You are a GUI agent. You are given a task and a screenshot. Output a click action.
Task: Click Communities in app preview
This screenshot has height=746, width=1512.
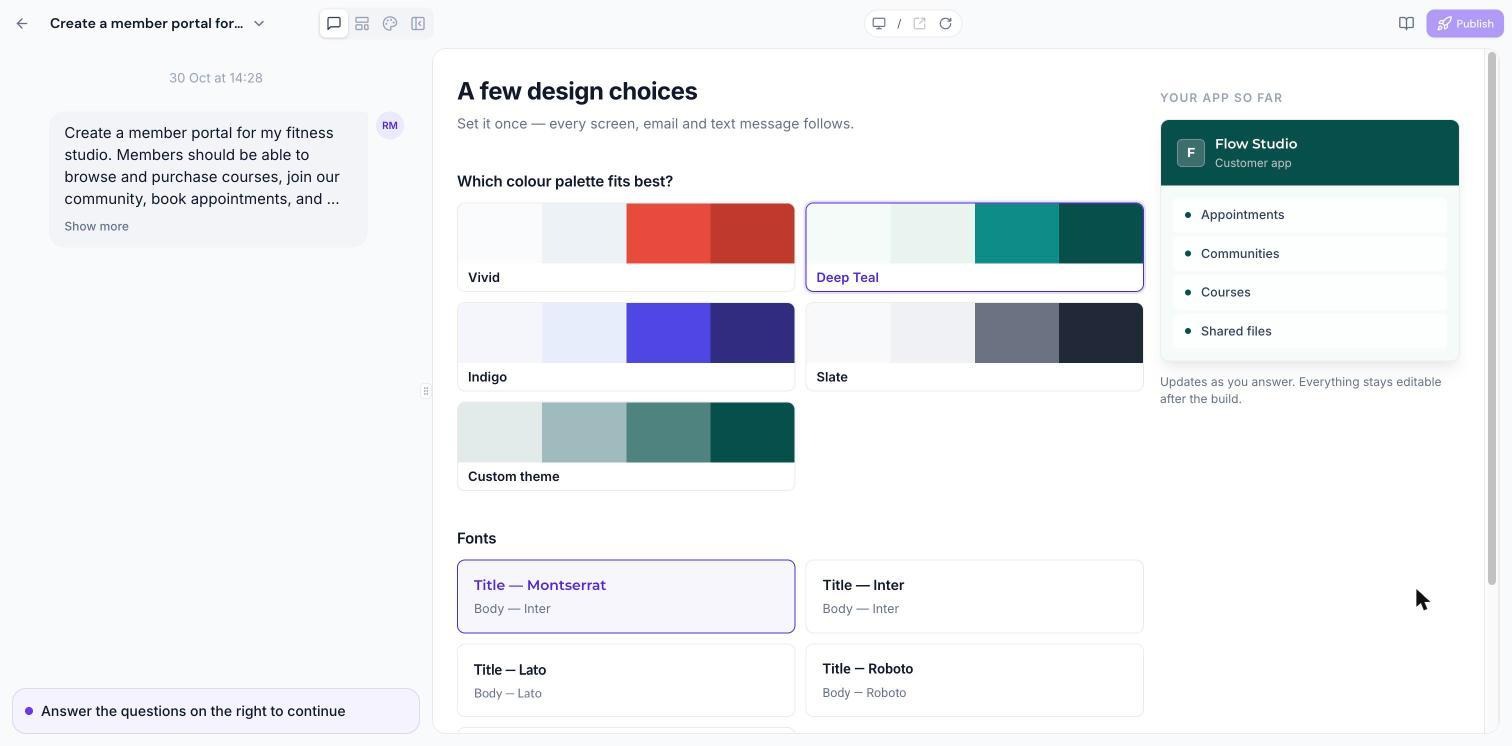point(1309,254)
